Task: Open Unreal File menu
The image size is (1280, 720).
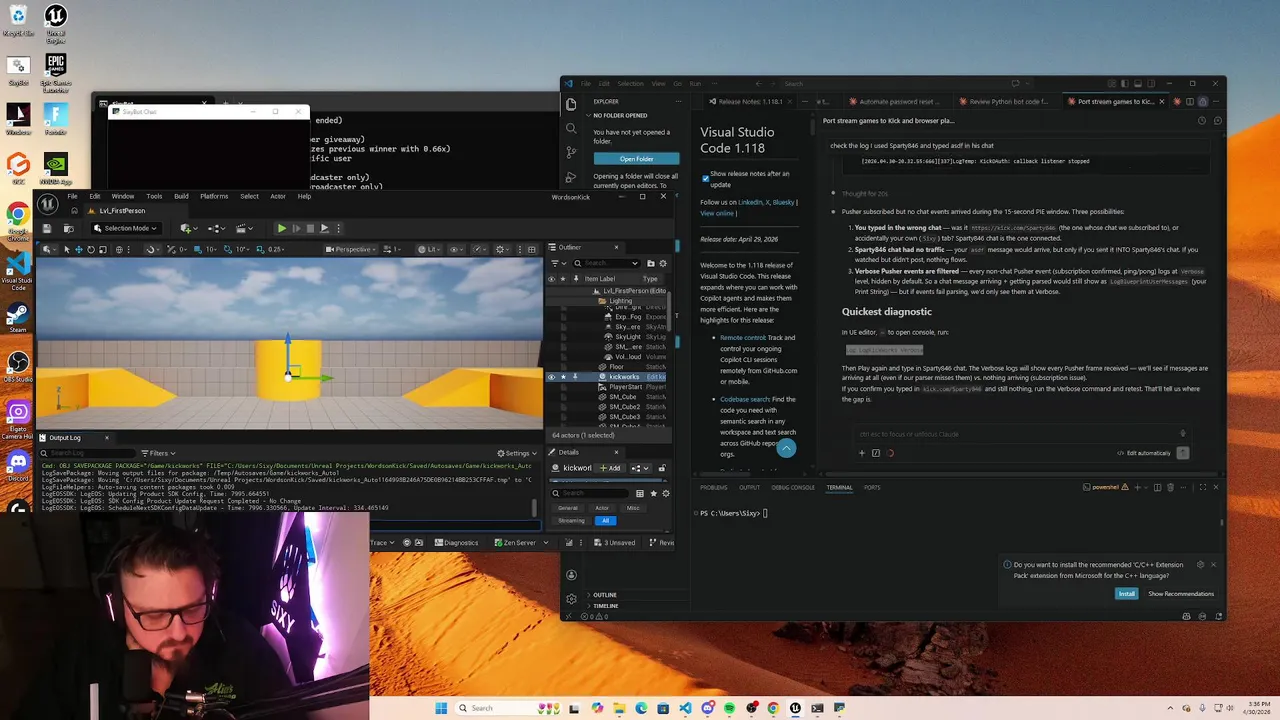Action: [x=72, y=196]
